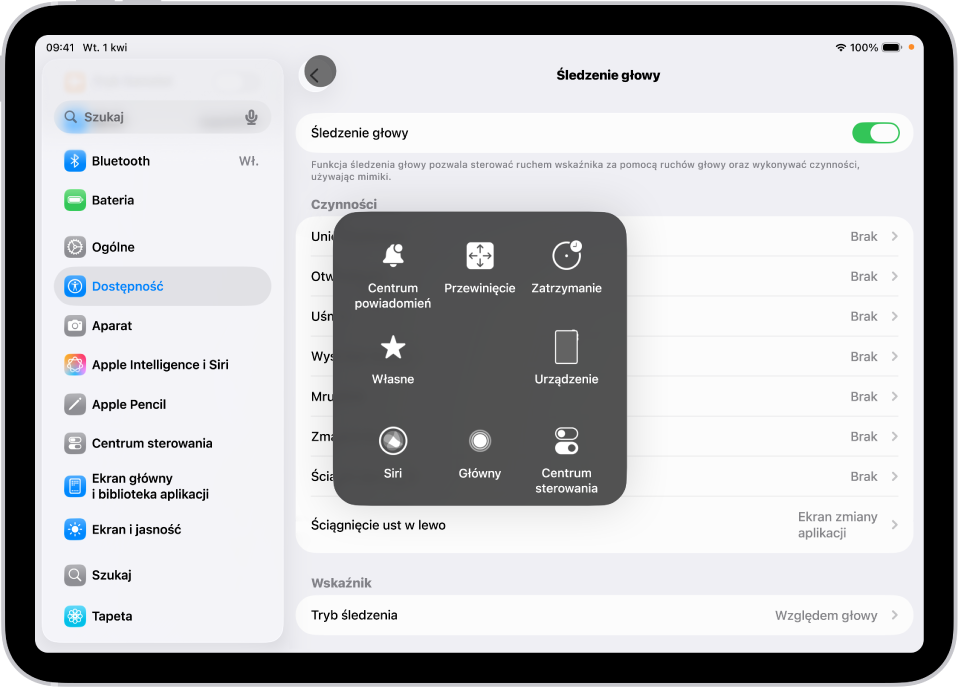Choose the Przewinięcie scroll icon
Viewport: 958px width, 689px height.
tap(479, 256)
